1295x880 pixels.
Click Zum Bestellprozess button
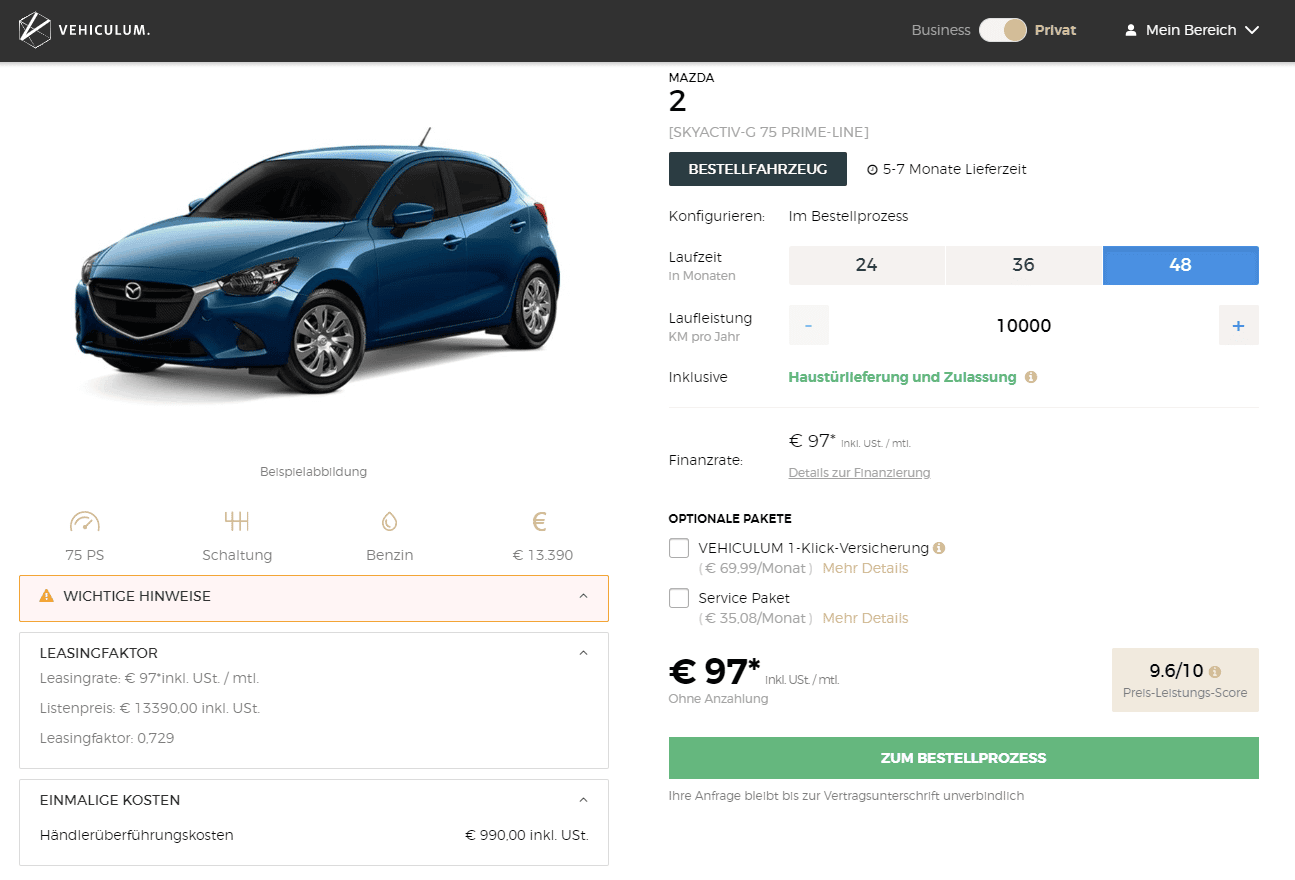pos(964,758)
